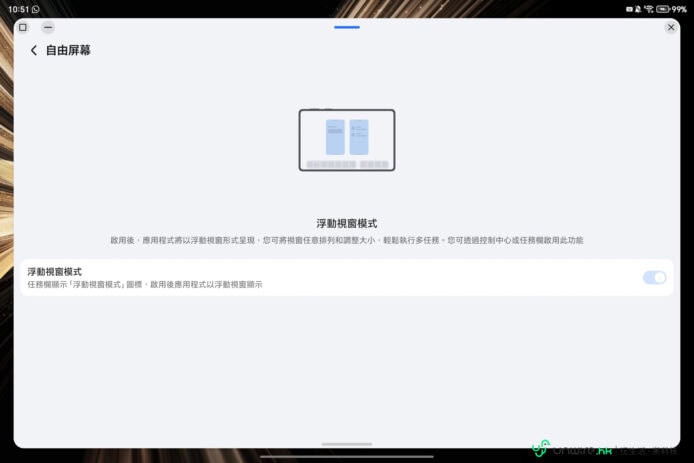The image size is (694, 463).
Task: Click the feature description paragraph text
Action: tap(347, 241)
